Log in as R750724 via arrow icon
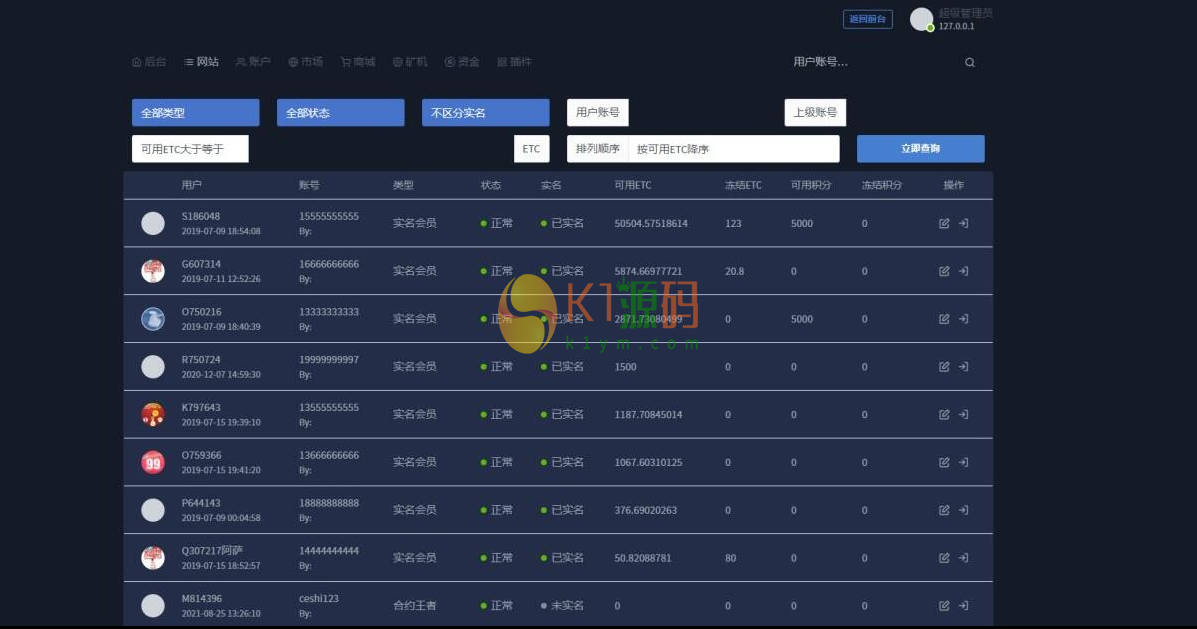 963,366
